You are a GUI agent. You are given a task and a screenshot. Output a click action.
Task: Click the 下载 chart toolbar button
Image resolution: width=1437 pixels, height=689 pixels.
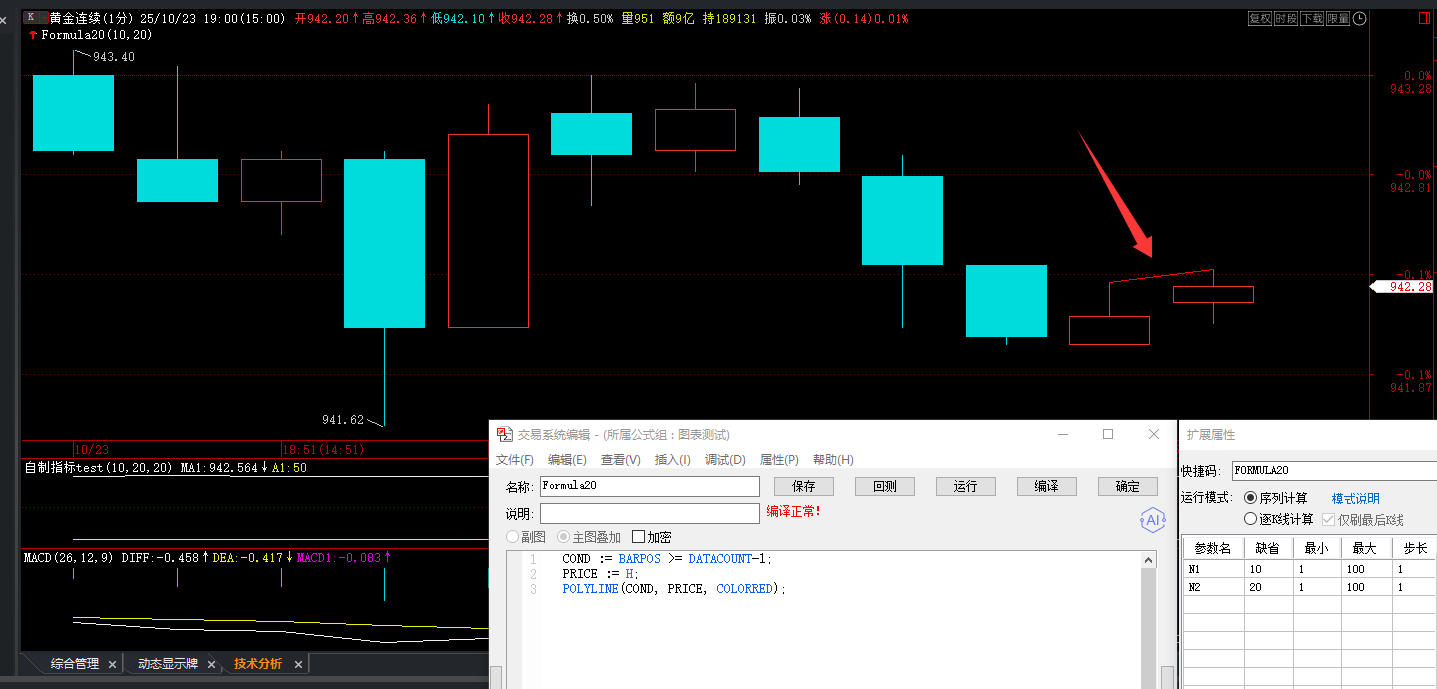tap(1312, 18)
